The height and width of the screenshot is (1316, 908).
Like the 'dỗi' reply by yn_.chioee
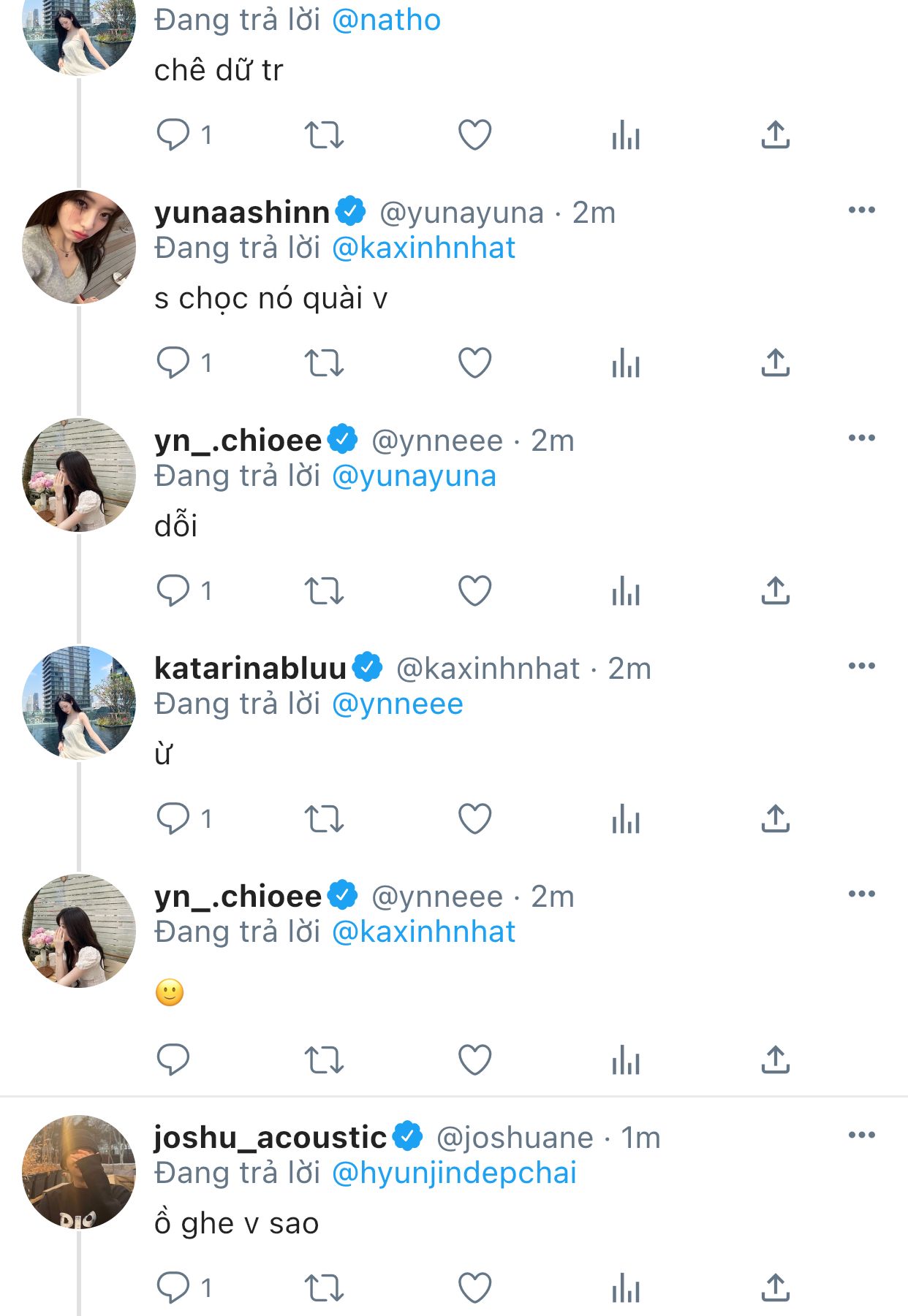(x=474, y=591)
